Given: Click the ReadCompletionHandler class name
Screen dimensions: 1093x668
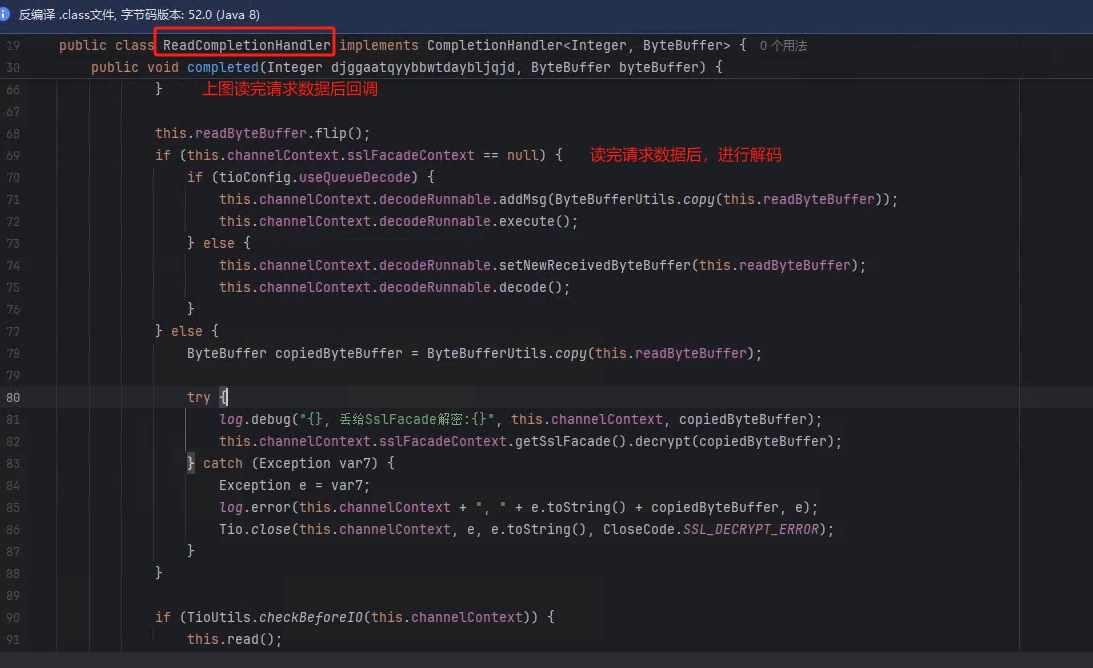Looking at the screenshot, I should point(246,46).
